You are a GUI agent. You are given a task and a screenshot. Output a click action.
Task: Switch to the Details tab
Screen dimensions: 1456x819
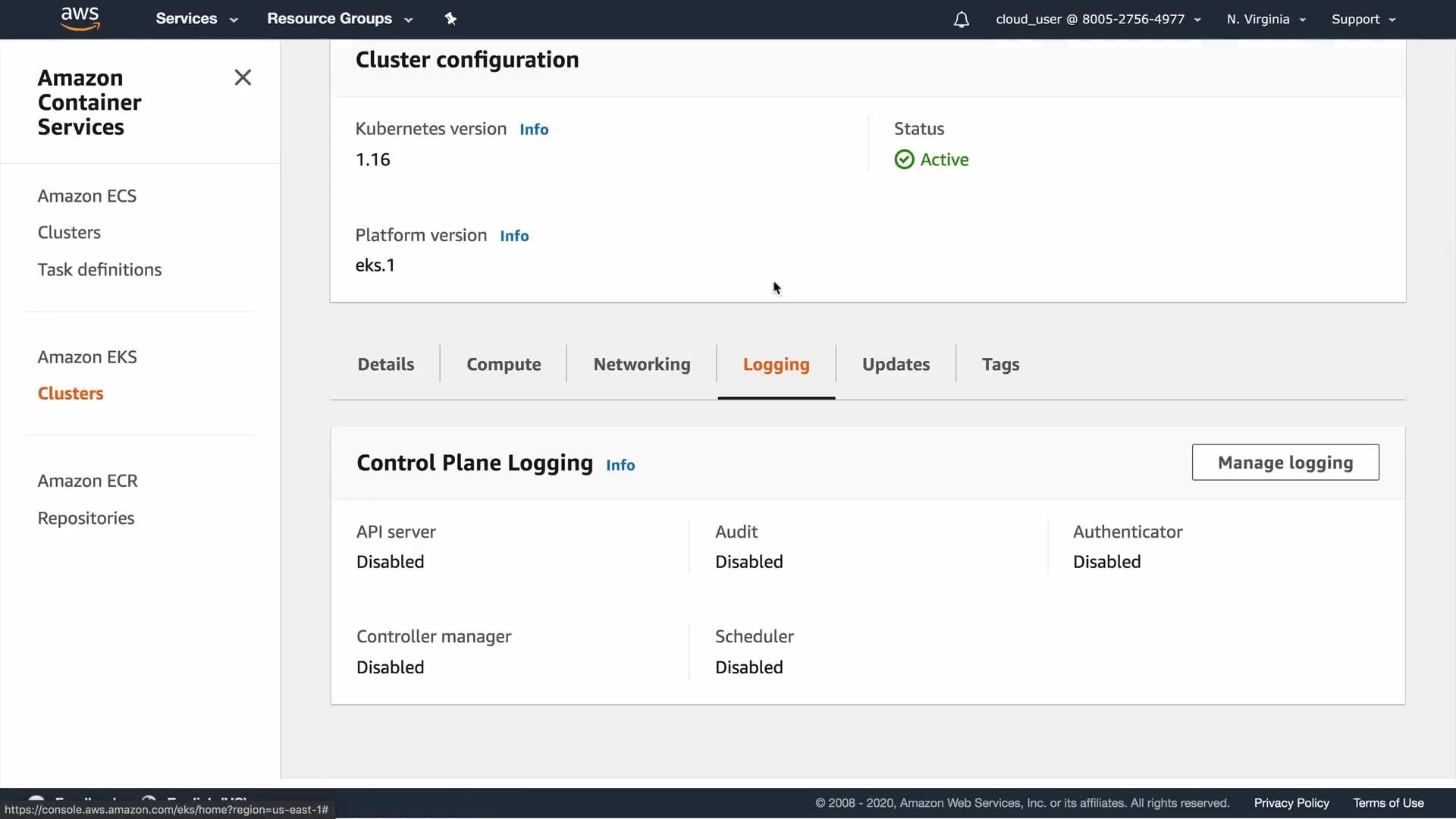pyautogui.click(x=385, y=365)
